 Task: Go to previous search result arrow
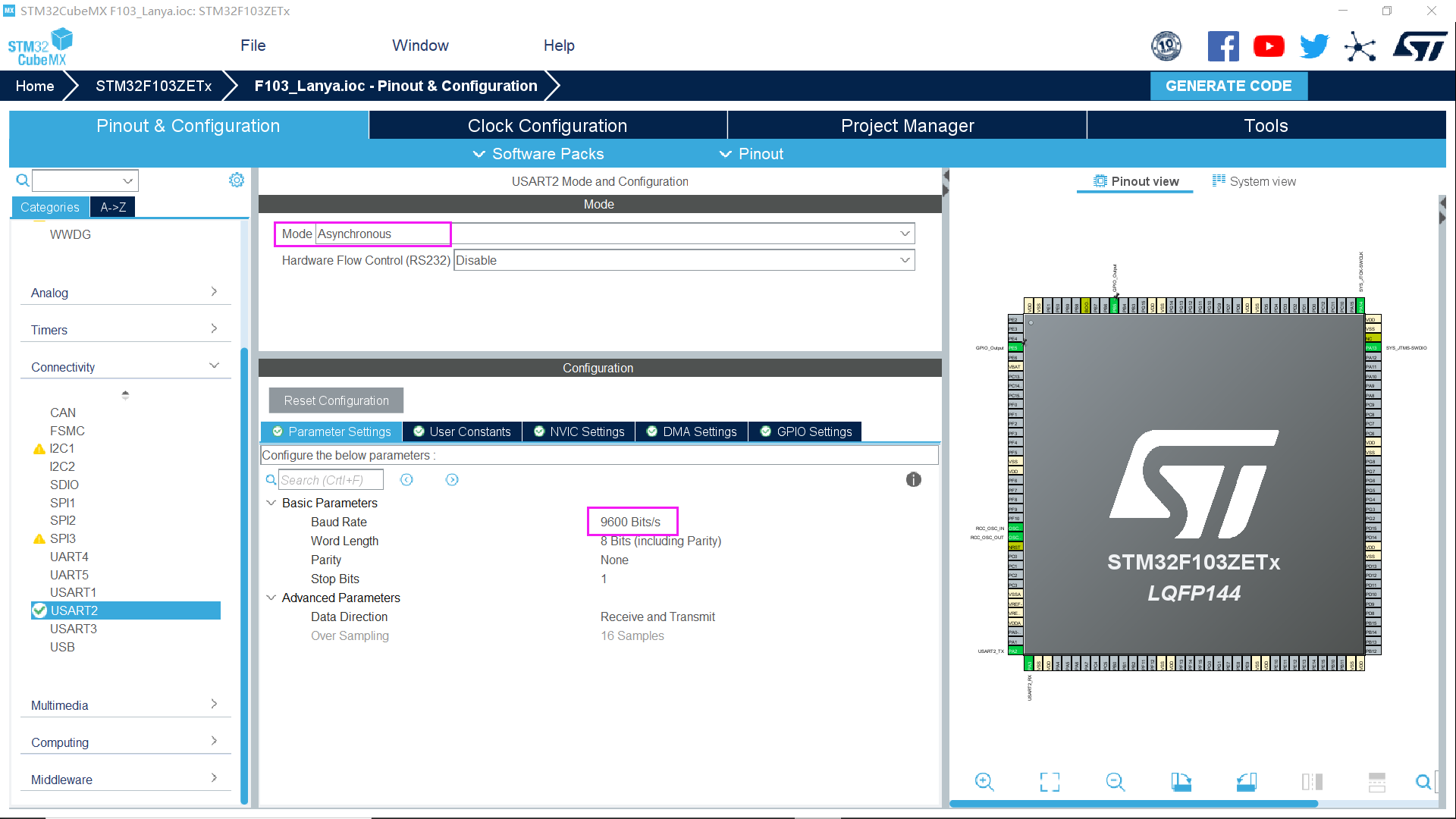click(x=406, y=479)
